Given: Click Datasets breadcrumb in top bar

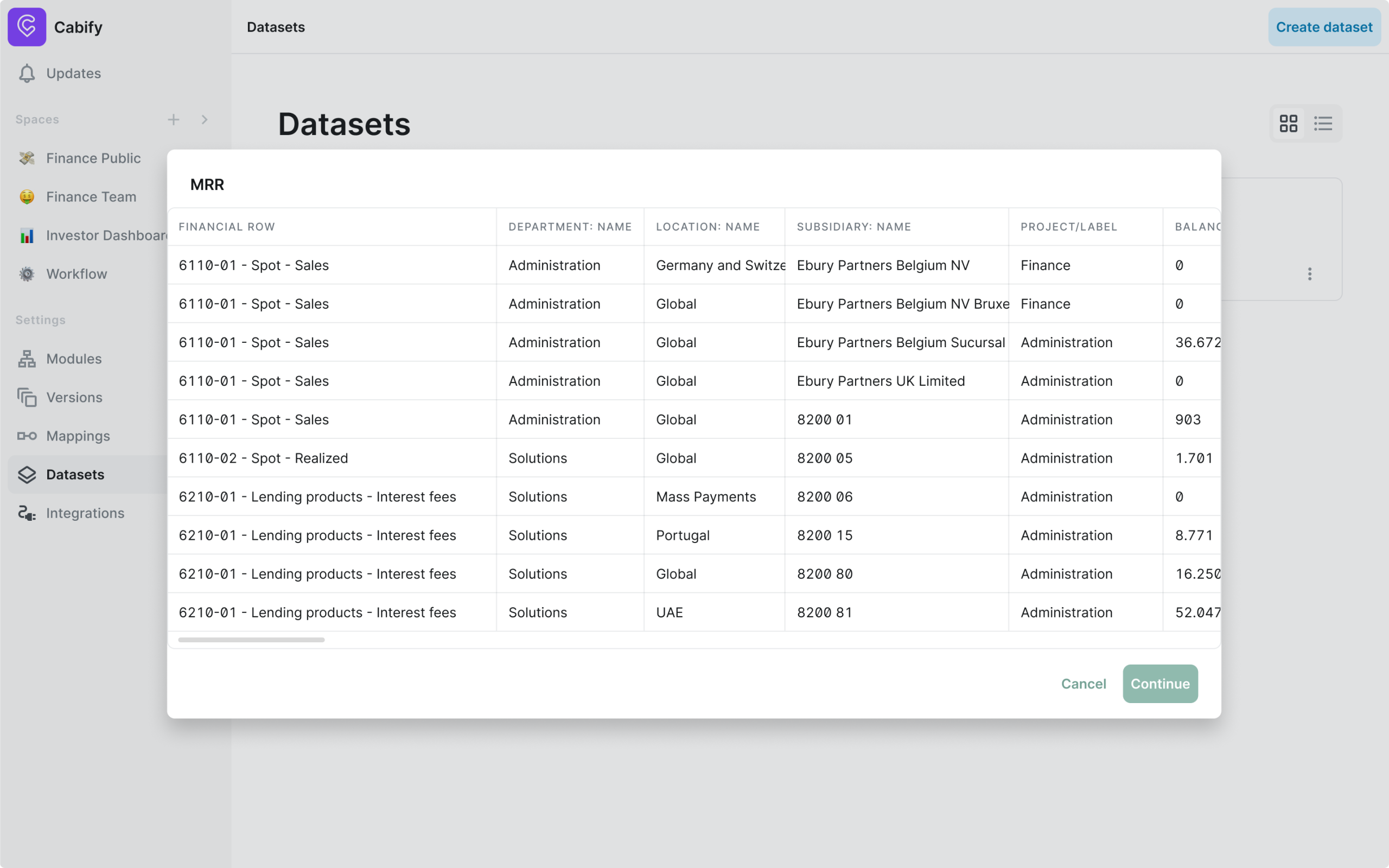Looking at the screenshot, I should (276, 27).
